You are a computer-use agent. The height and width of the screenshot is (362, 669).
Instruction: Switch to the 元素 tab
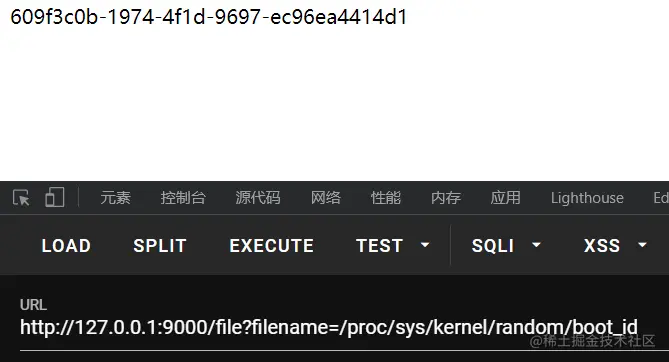(x=116, y=198)
